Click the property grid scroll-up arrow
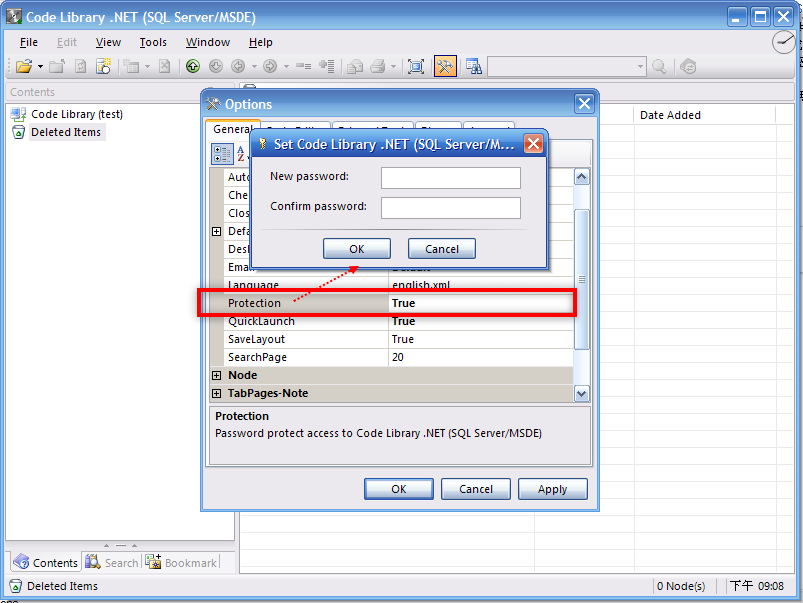 click(x=582, y=177)
